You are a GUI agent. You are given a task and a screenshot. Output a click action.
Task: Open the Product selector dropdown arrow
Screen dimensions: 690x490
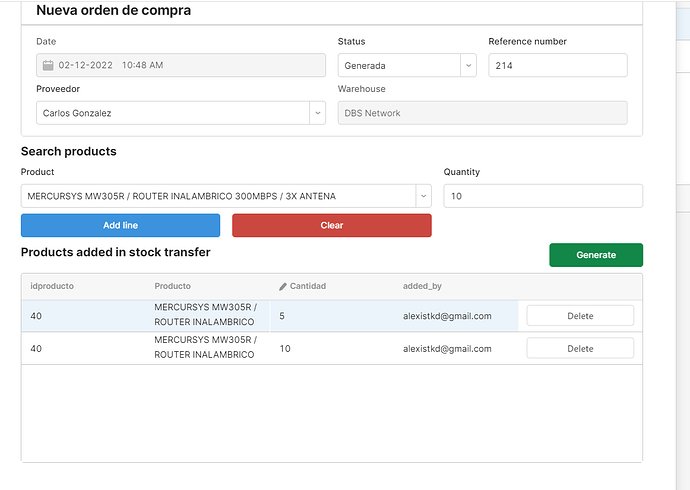click(x=423, y=196)
